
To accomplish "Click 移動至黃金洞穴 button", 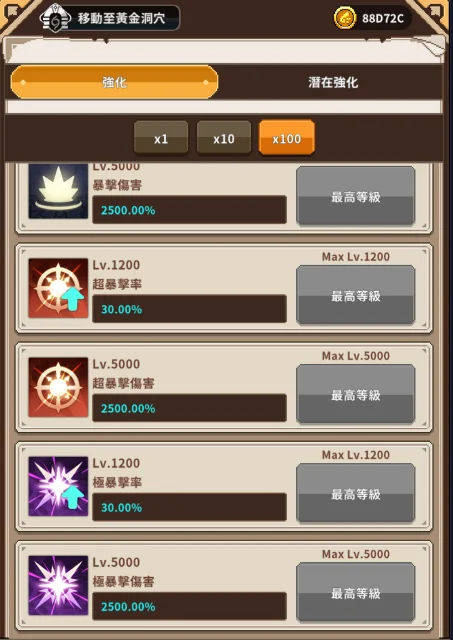I will pos(109,18).
